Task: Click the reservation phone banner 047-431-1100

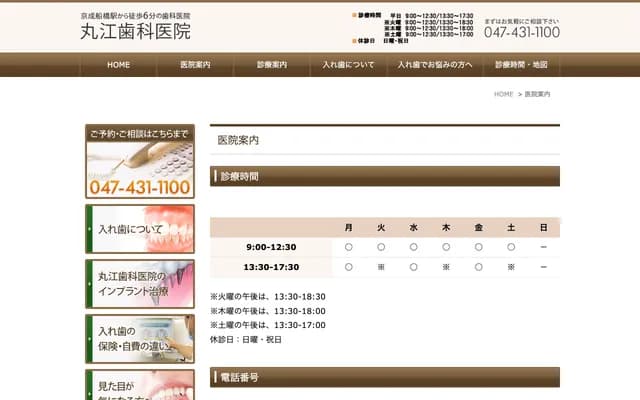Action: pos(140,162)
